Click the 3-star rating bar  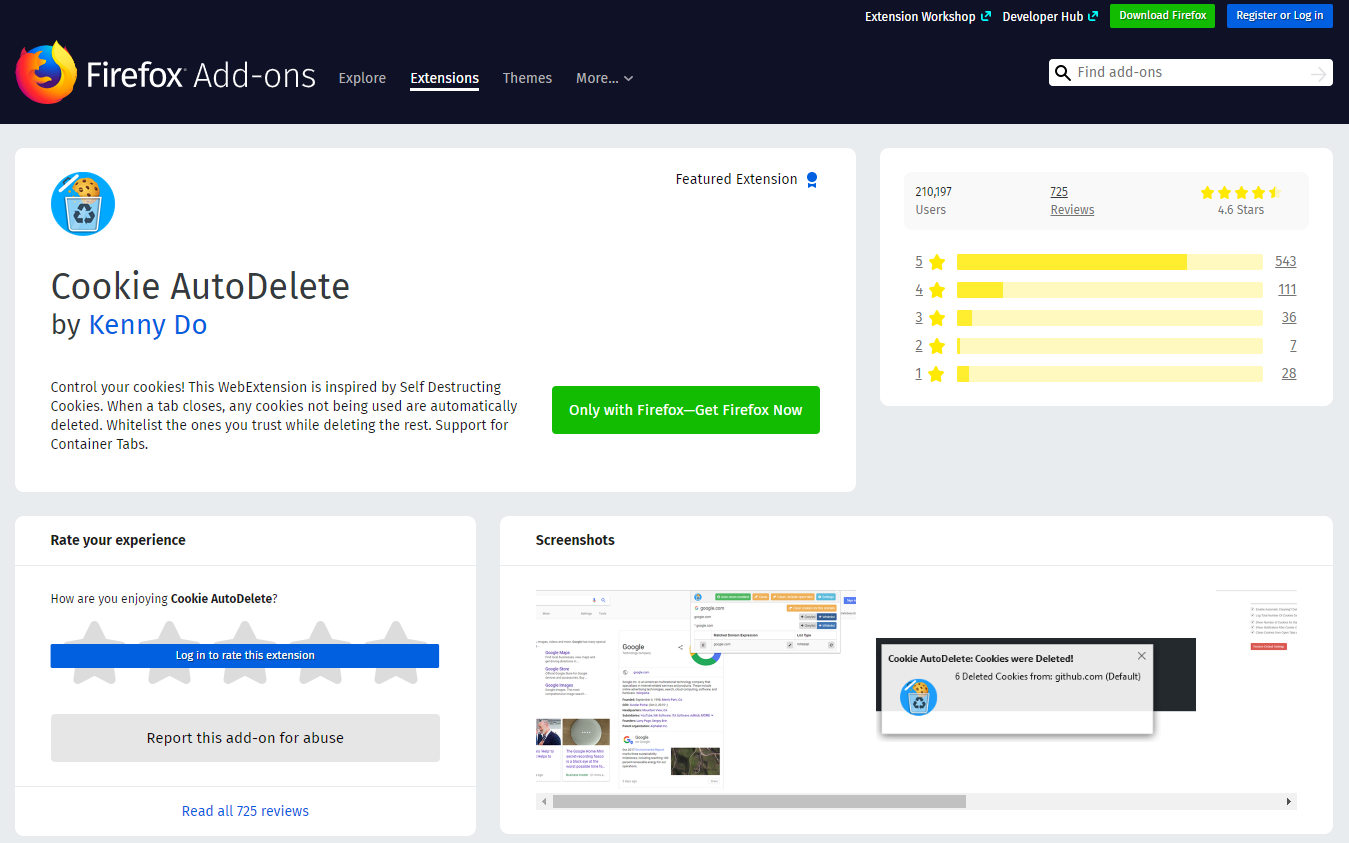pyautogui.click(x=1110, y=318)
